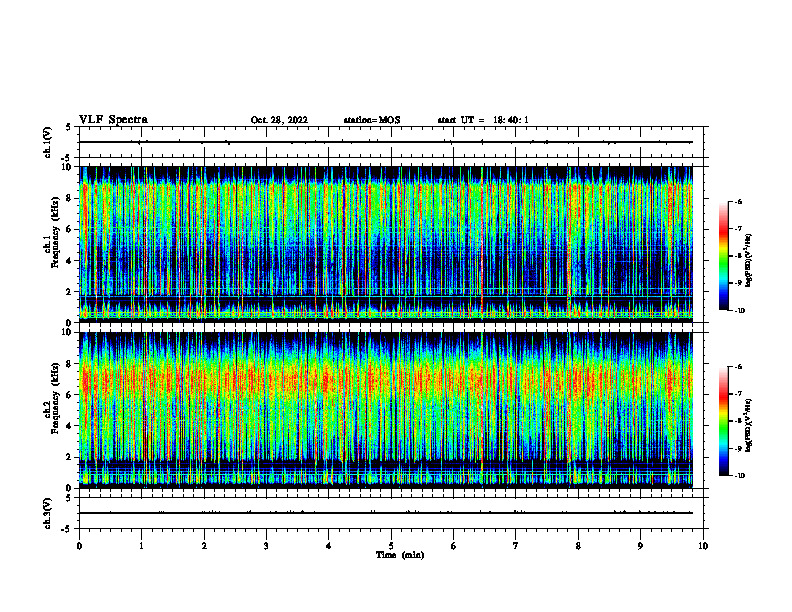Image resolution: width=792 pixels, height=612 pixels.
Task: Click the "-10" label on ch.1 colorbar
Action: 739,311
